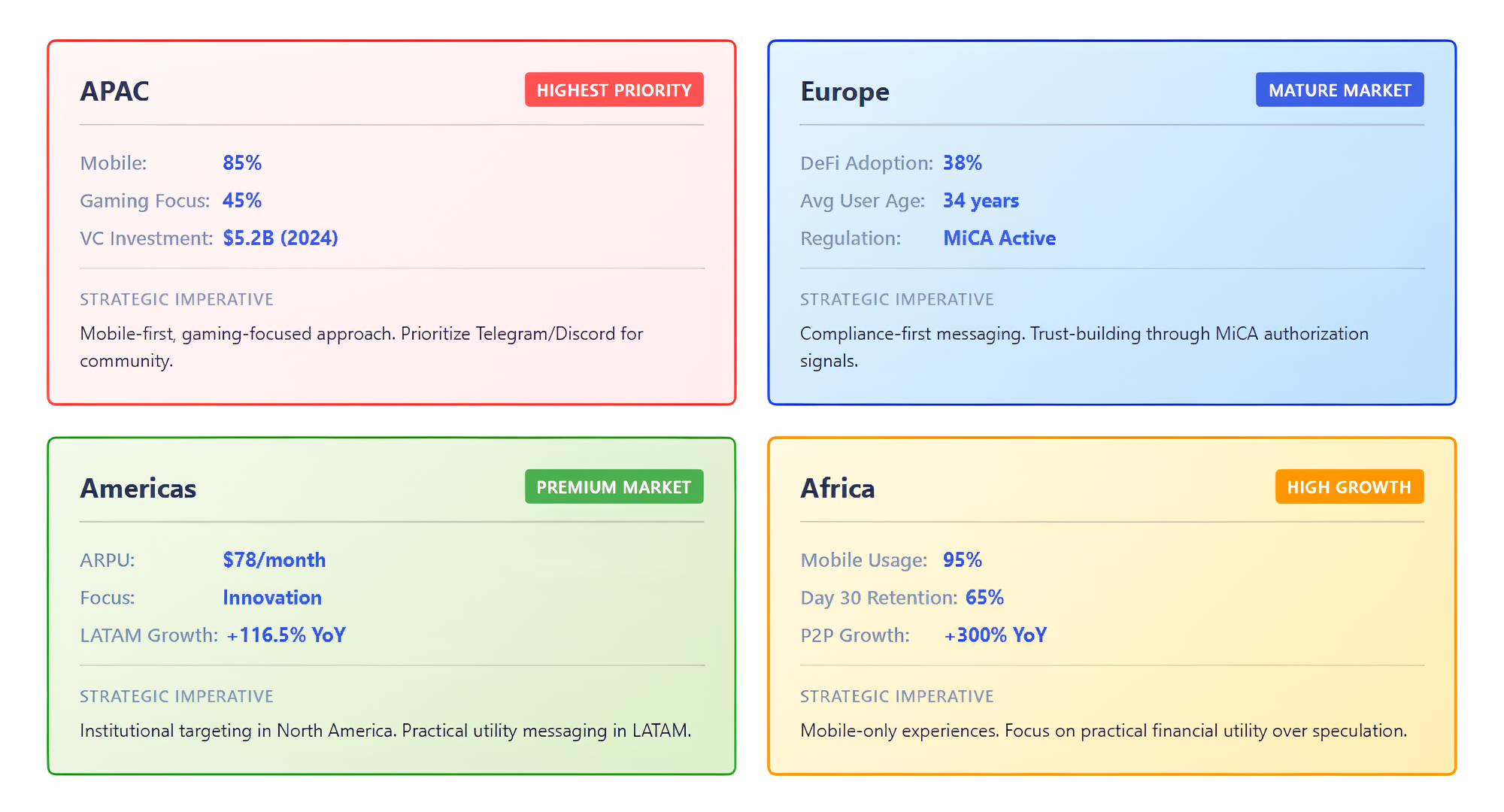1504x812 pixels.
Task: Click the +116.5% YoY LATAM growth value
Action: (286, 635)
